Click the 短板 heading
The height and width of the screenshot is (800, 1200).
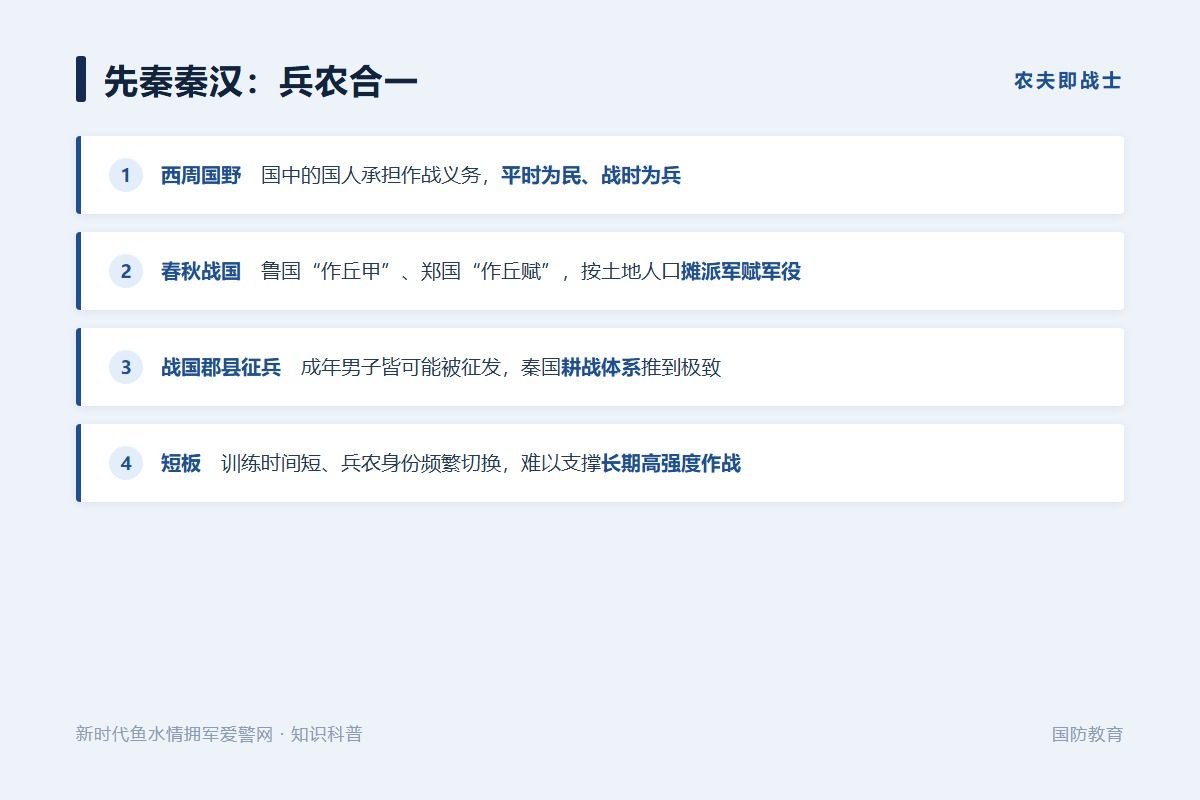[x=181, y=464]
